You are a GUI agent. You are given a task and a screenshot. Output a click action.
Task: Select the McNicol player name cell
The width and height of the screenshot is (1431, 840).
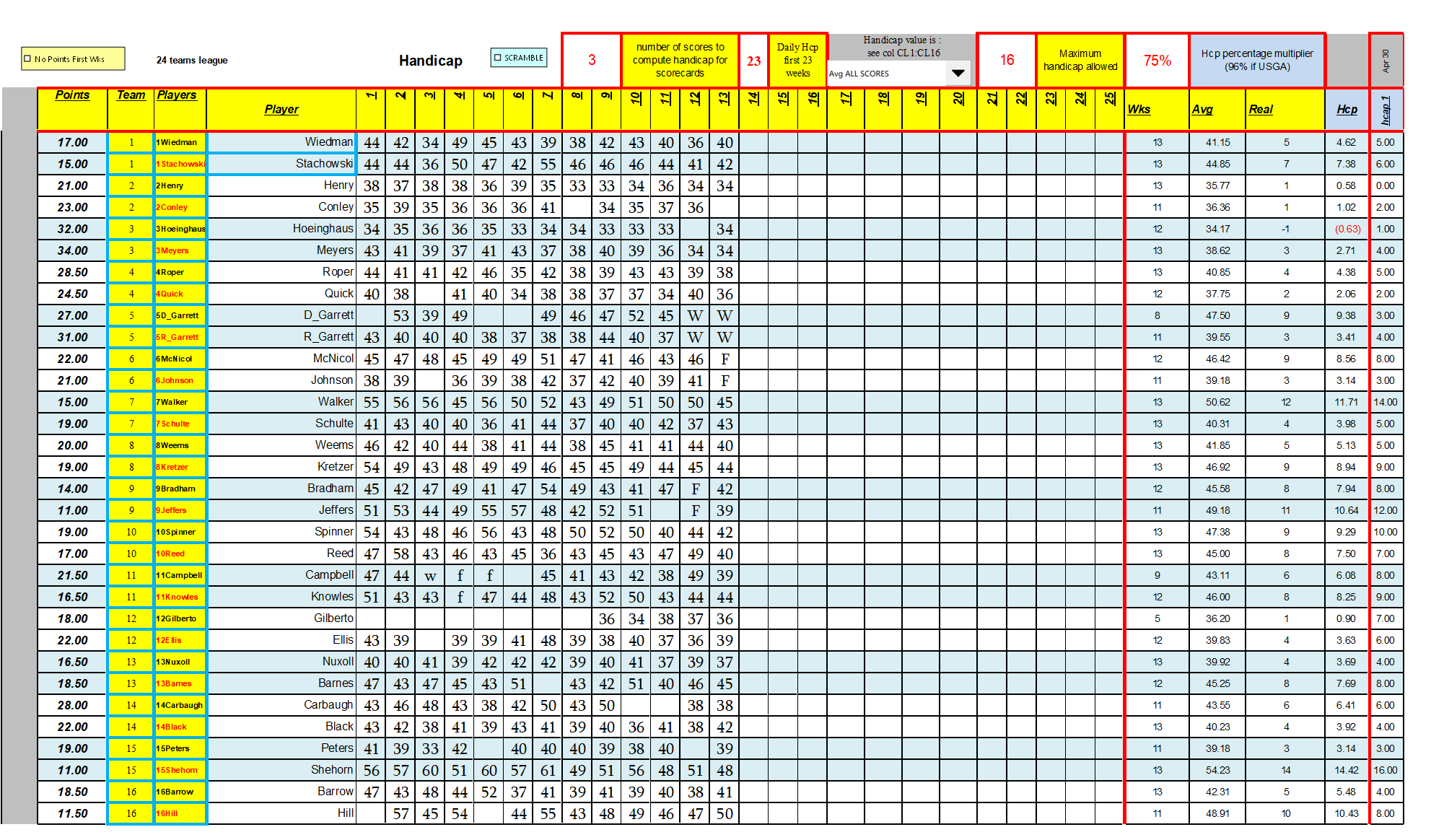pyautogui.click(x=281, y=359)
